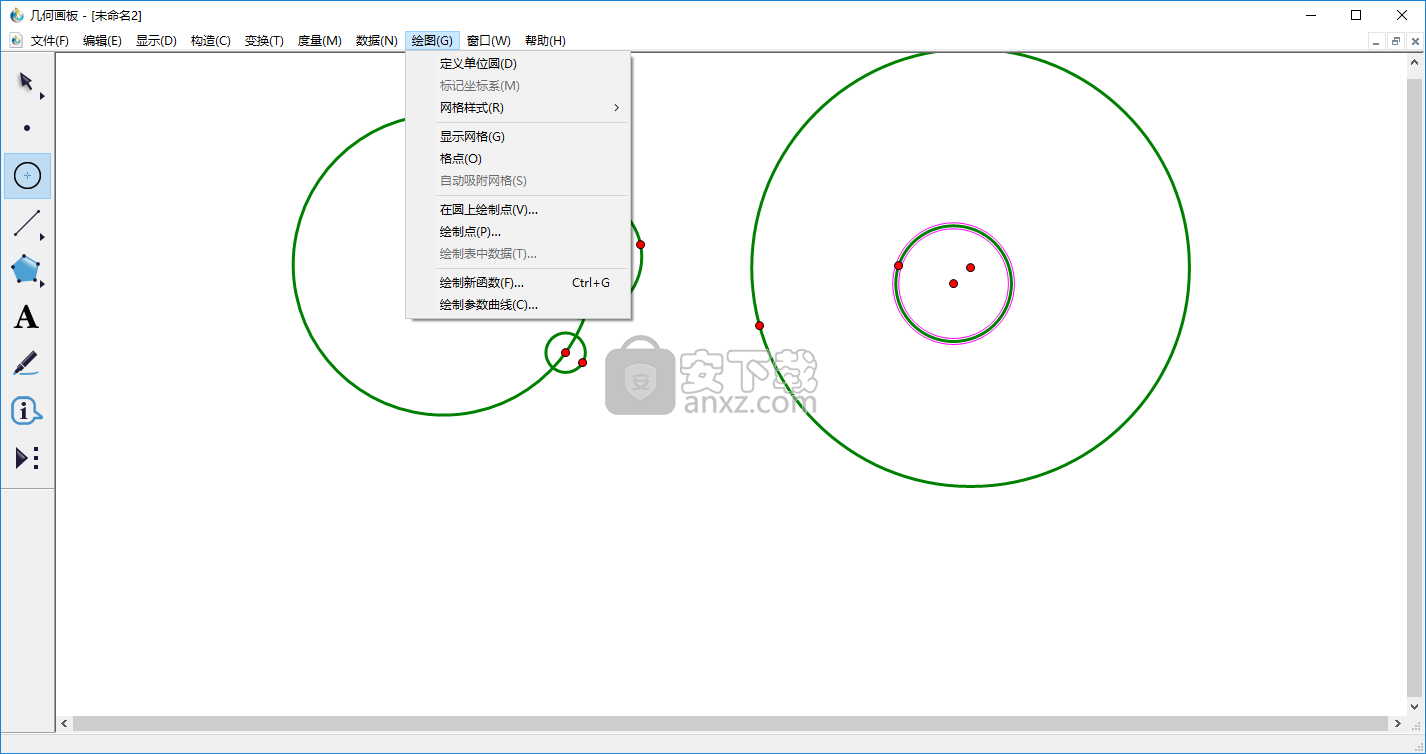Close the inner document window
1426x754 pixels.
click(x=1415, y=41)
